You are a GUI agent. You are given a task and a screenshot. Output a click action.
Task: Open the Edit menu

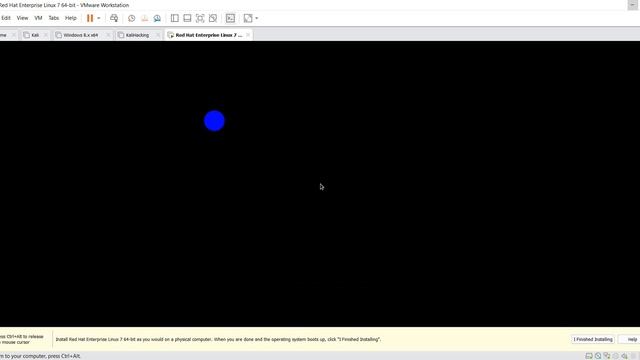6,18
